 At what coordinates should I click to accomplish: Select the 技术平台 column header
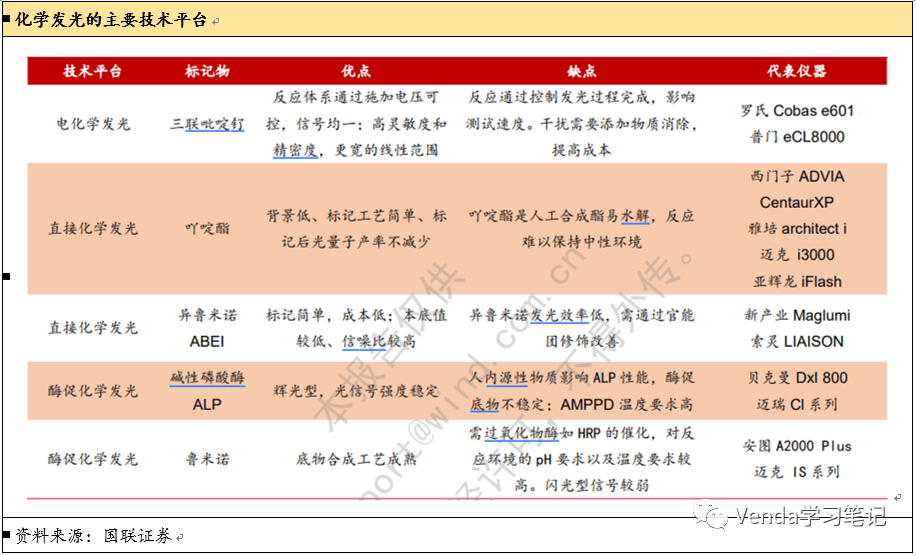[93, 71]
